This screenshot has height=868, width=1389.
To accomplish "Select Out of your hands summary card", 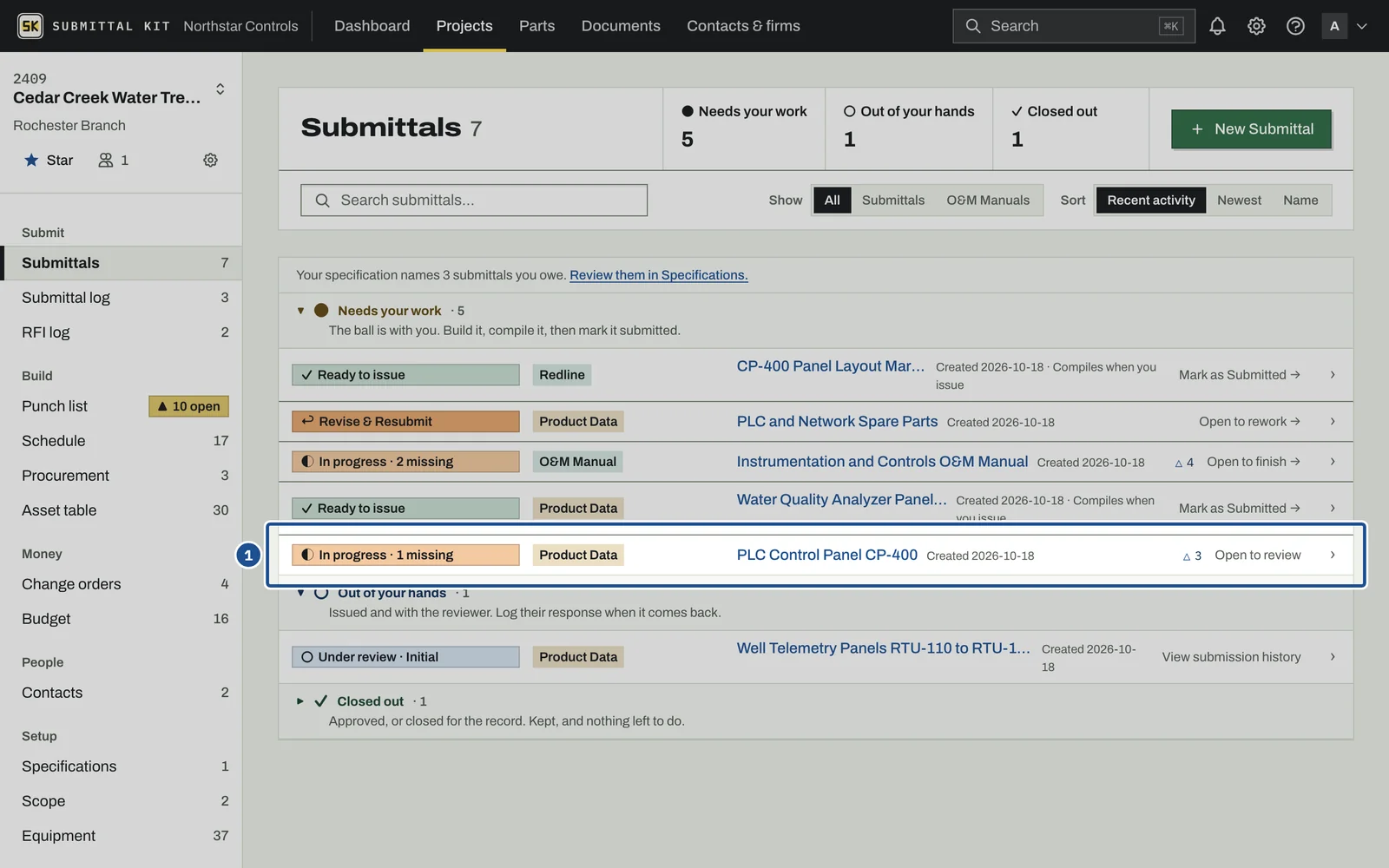I will pyautogui.click(x=909, y=128).
